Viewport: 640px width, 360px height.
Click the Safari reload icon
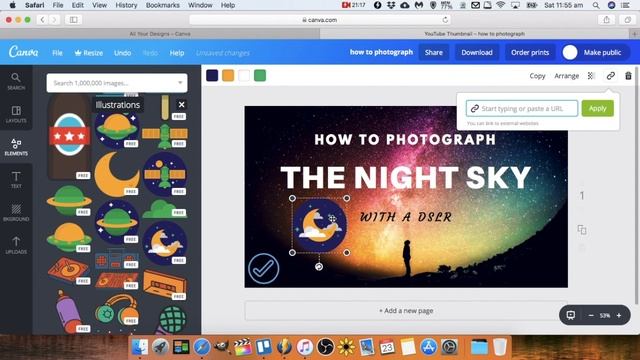445,20
